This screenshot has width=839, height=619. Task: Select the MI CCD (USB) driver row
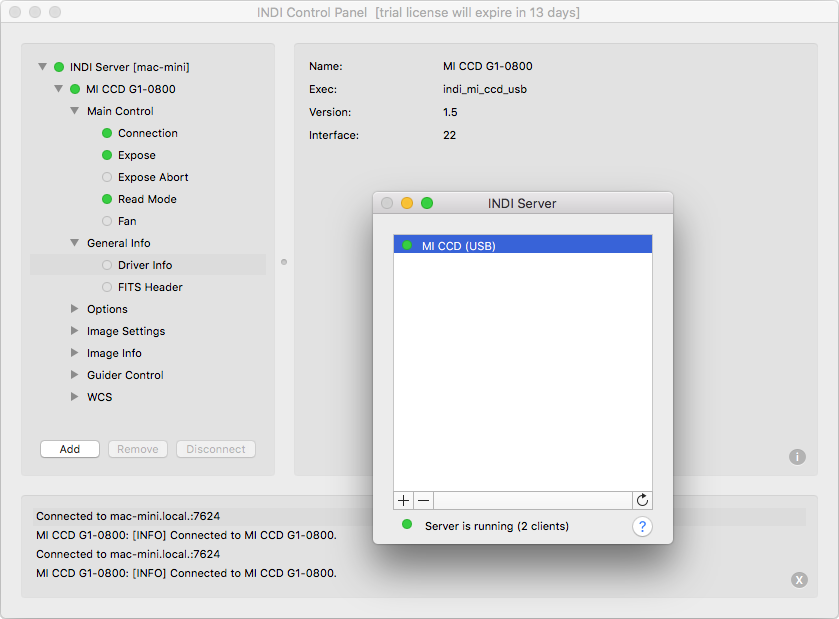pos(522,245)
